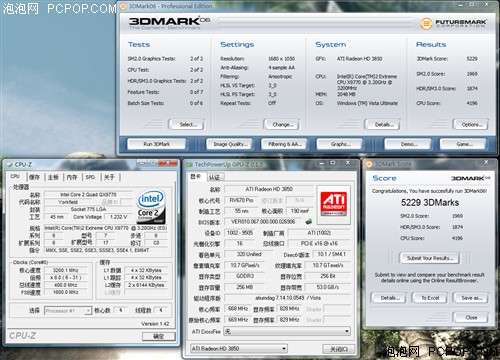Click the 668 MHz core clock field
Image resolution: width=500 pixels, height=360 pixels.
coord(238,309)
